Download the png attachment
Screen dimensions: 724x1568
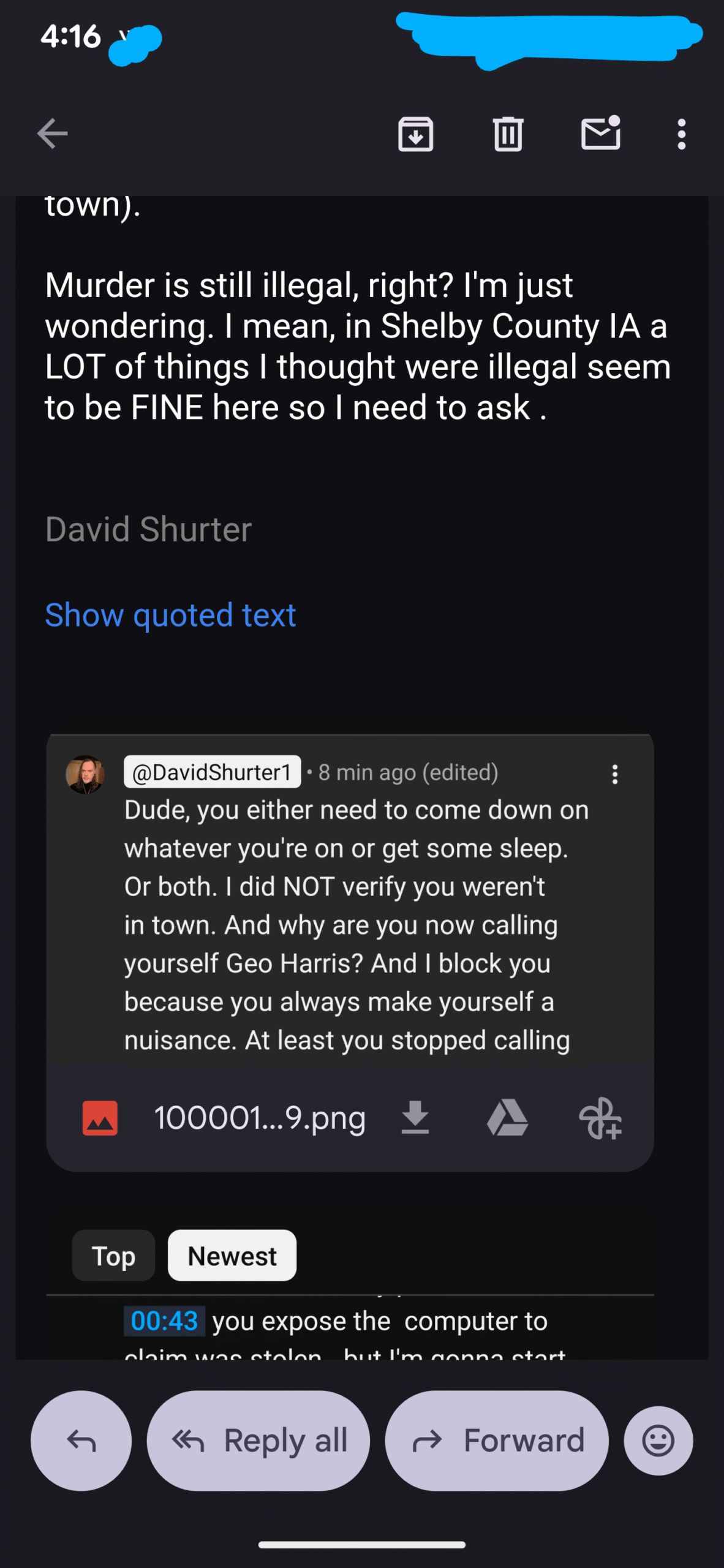(x=415, y=1117)
